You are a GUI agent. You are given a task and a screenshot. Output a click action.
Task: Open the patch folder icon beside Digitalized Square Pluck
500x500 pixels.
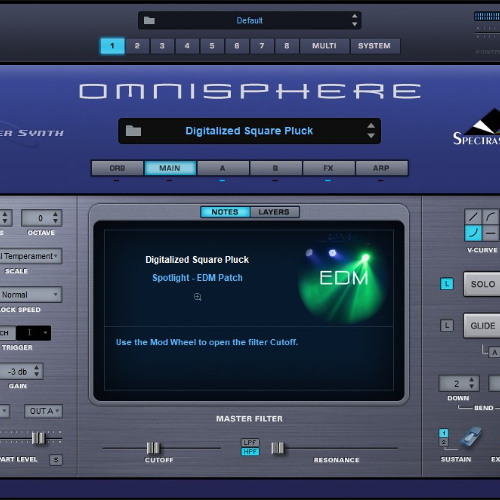click(x=133, y=131)
